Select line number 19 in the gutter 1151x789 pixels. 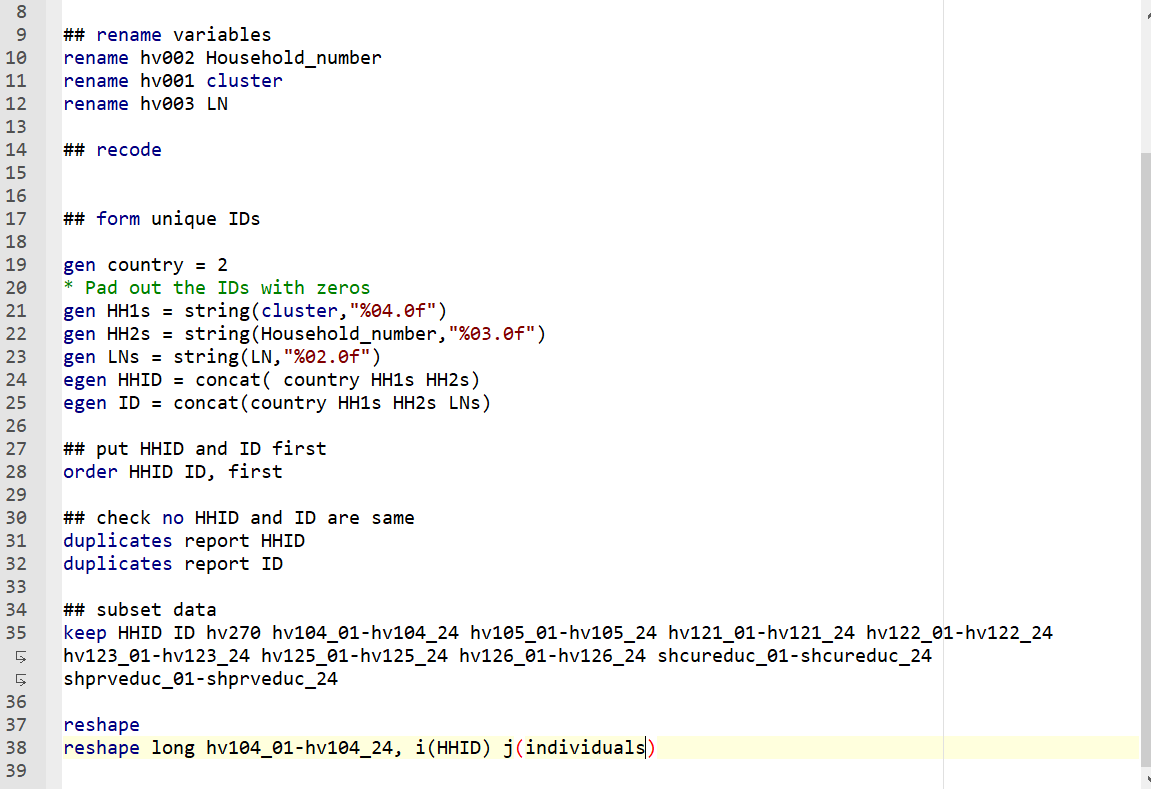[x=16, y=265]
